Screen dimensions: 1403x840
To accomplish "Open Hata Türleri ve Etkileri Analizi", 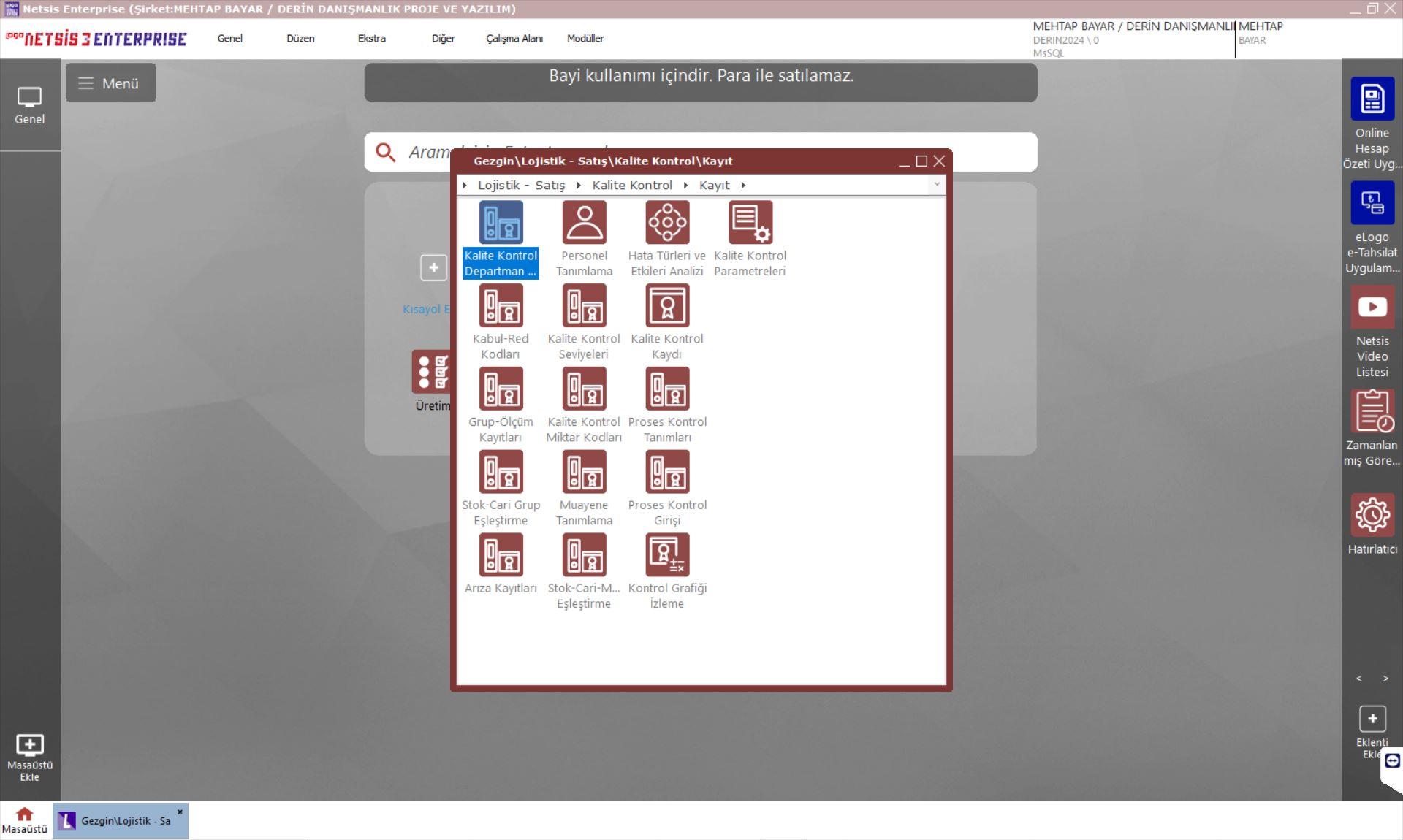I will click(667, 223).
